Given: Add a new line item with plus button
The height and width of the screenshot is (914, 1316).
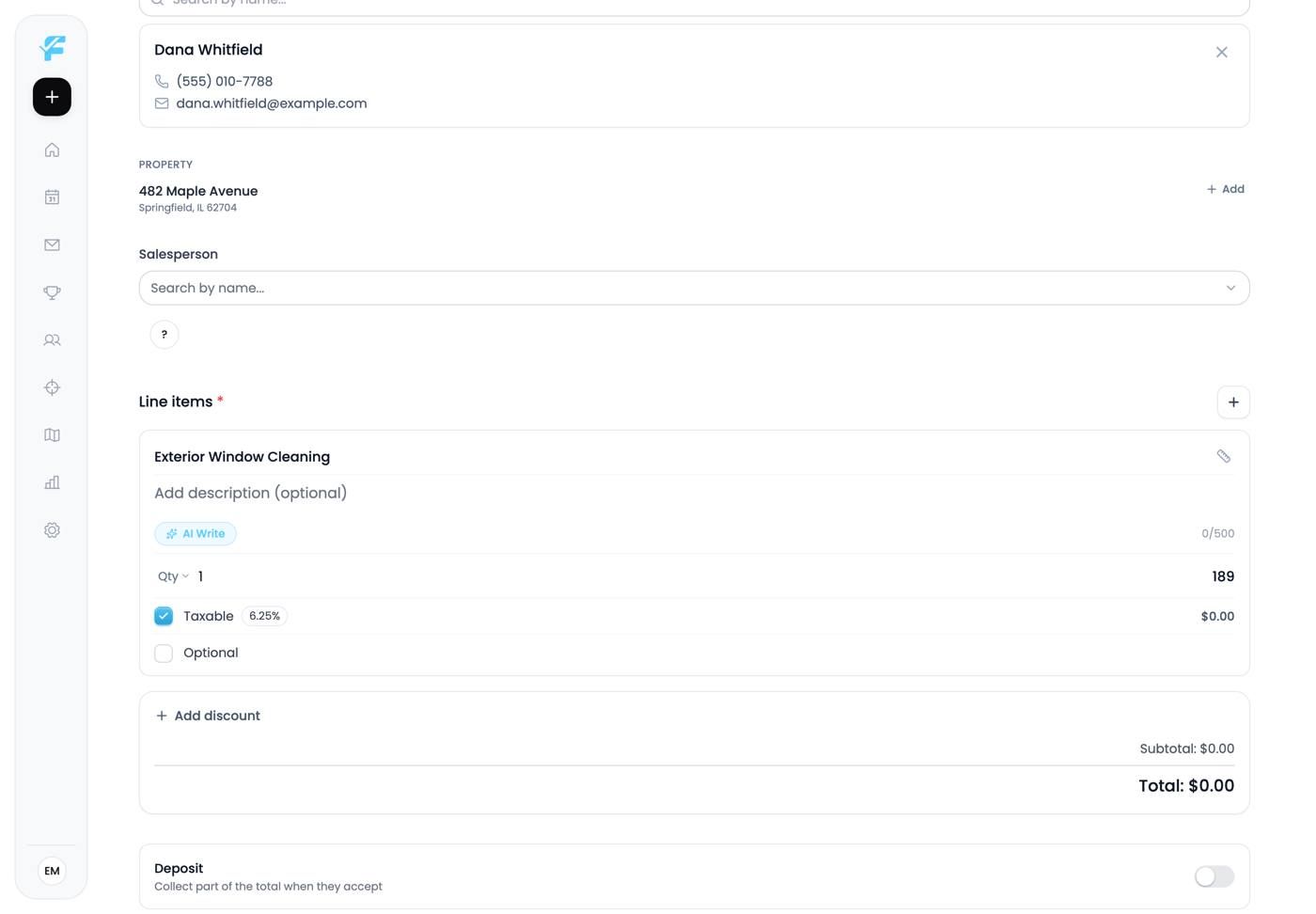Looking at the screenshot, I should click(x=1233, y=402).
